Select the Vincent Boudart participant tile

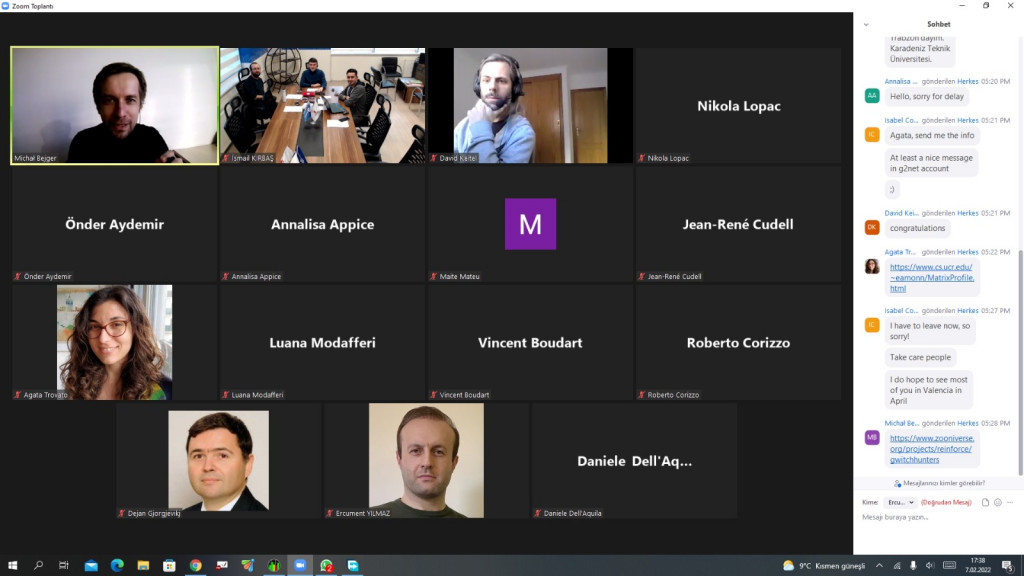pyautogui.click(x=530, y=342)
